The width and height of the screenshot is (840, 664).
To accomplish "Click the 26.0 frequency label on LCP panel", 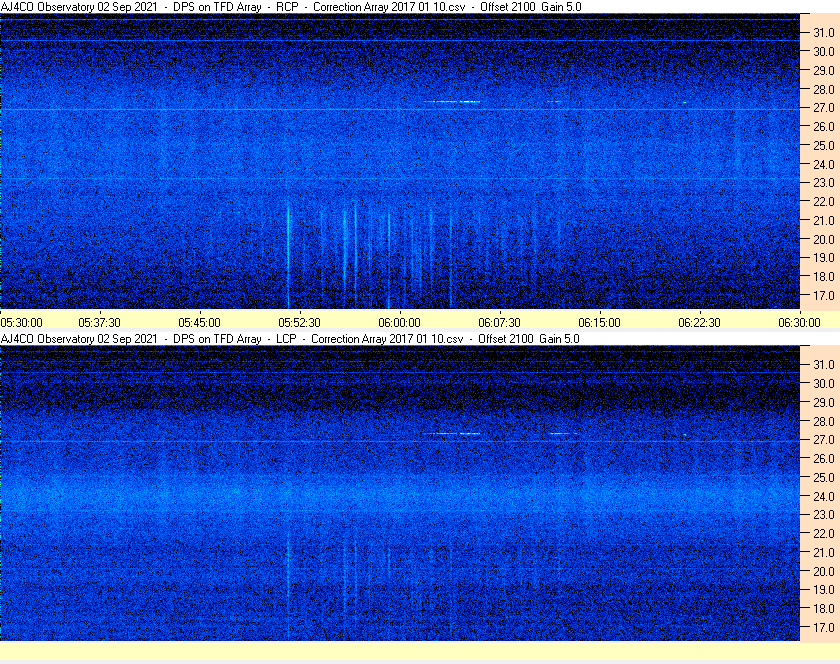I will (x=824, y=458).
